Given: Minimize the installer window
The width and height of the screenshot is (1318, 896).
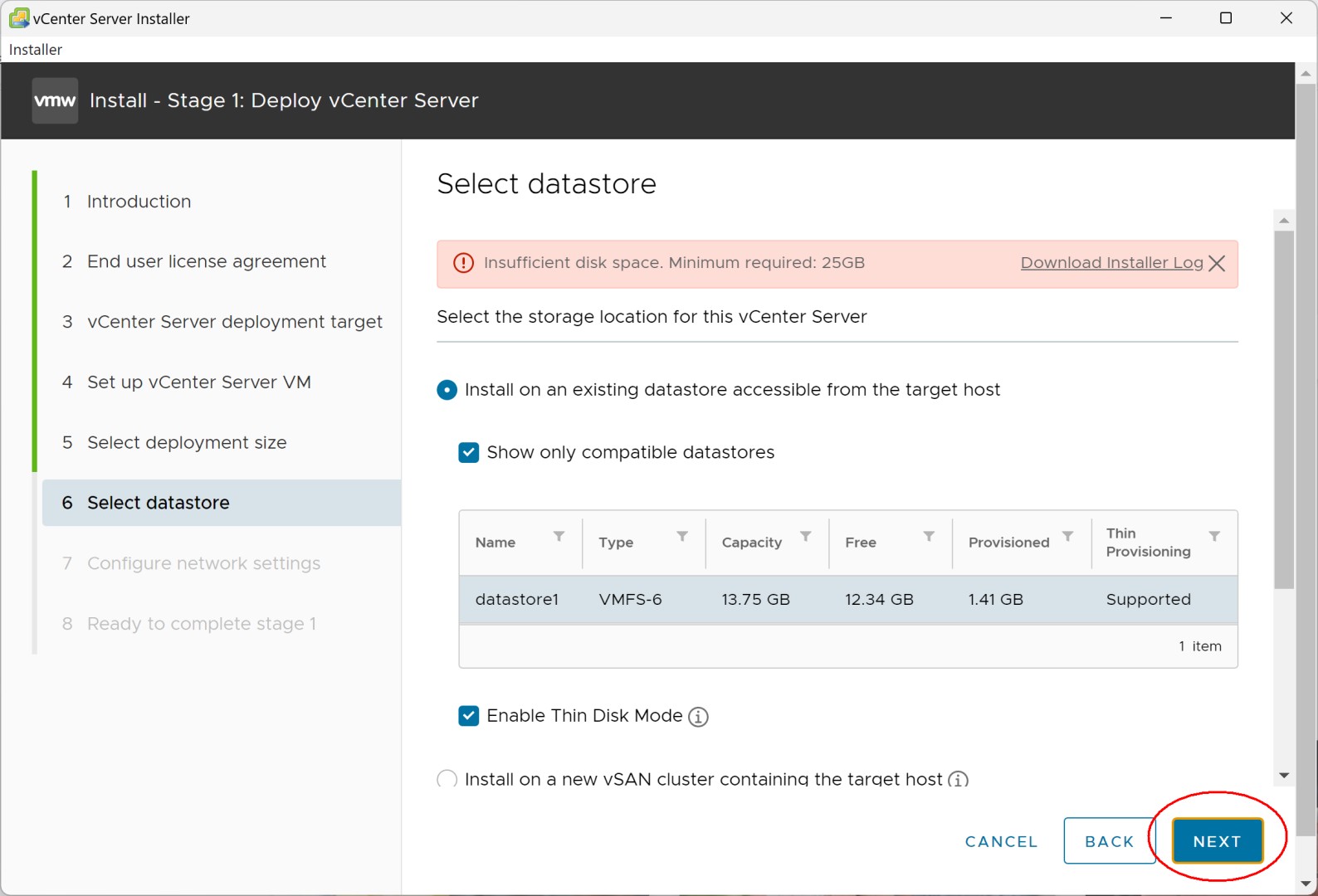Looking at the screenshot, I should (x=1166, y=17).
